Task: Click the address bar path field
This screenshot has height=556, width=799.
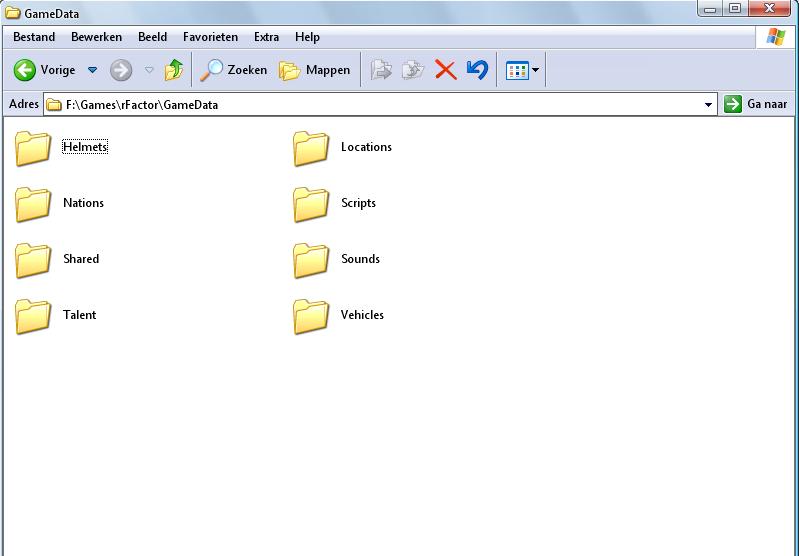Action: point(380,104)
